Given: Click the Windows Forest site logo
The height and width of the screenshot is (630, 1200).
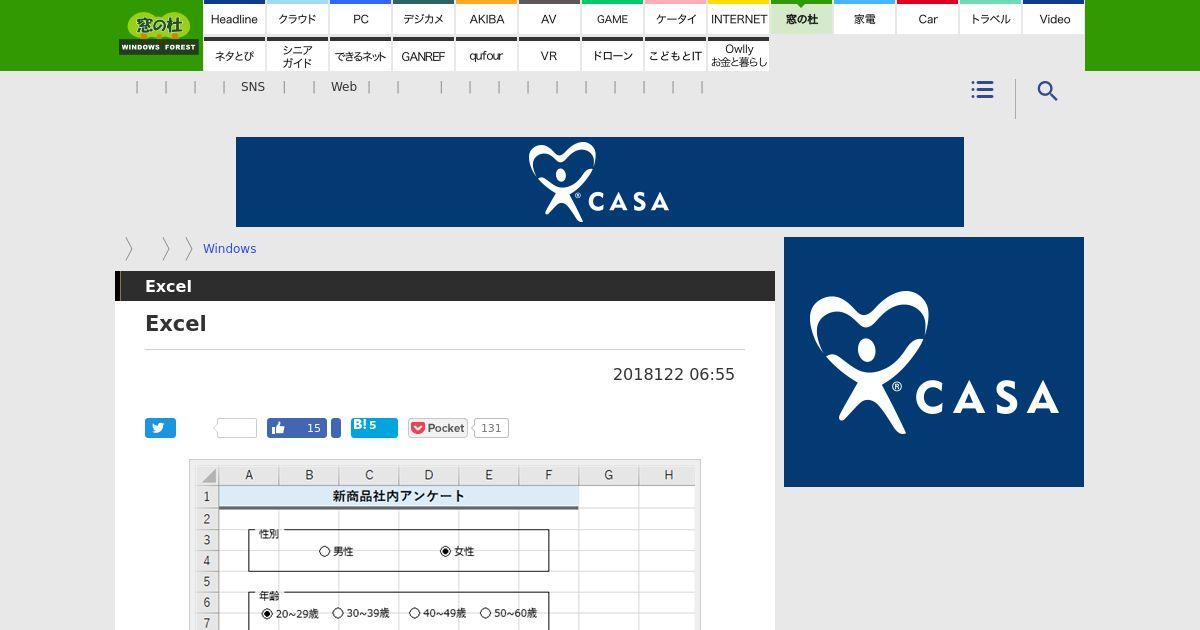Looking at the screenshot, I should 158,33.
